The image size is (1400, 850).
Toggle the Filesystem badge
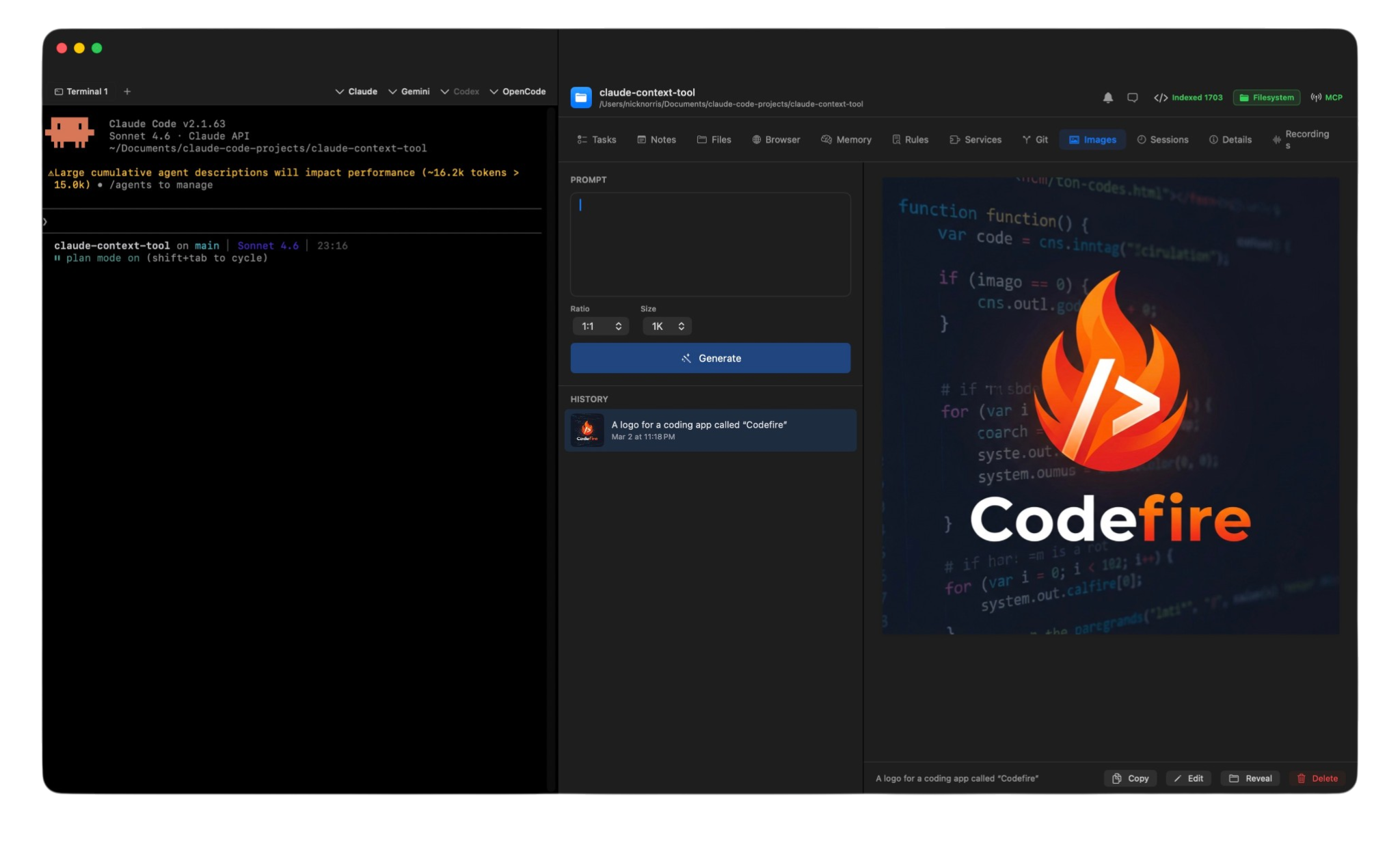click(x=1266, y=98)
